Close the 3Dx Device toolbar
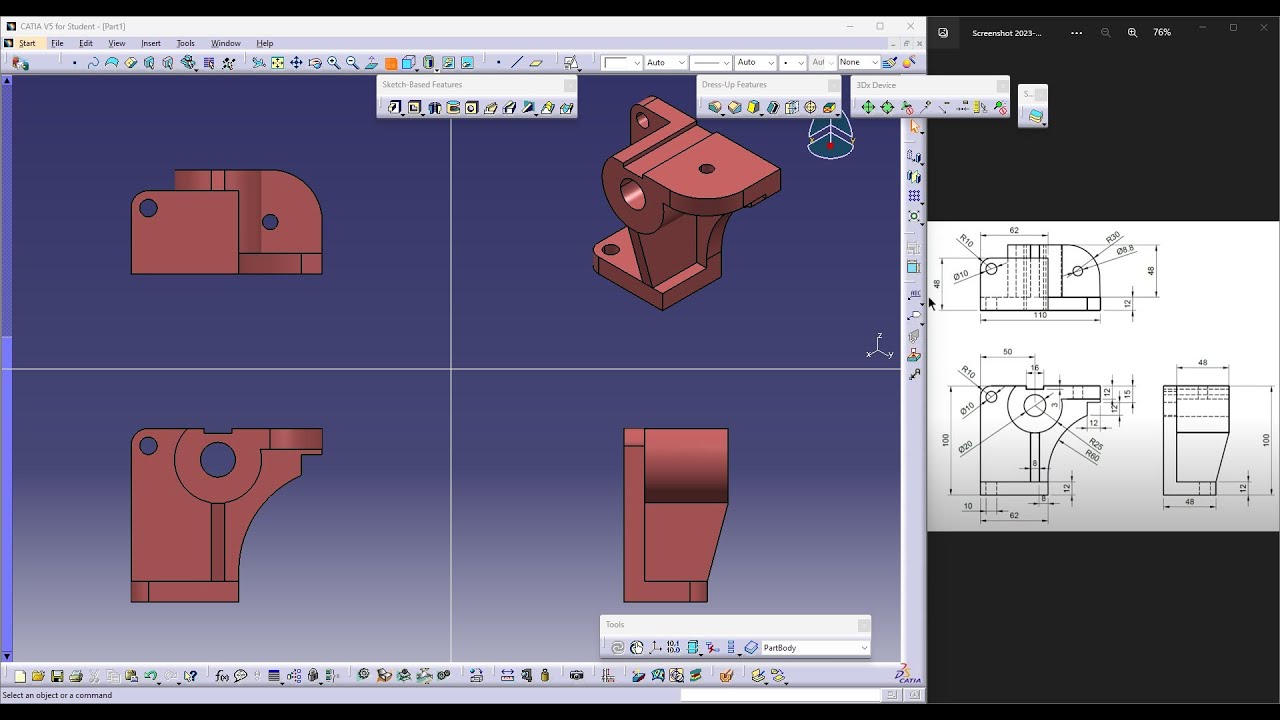The image size is (1280, 720). pos(1002,85)
